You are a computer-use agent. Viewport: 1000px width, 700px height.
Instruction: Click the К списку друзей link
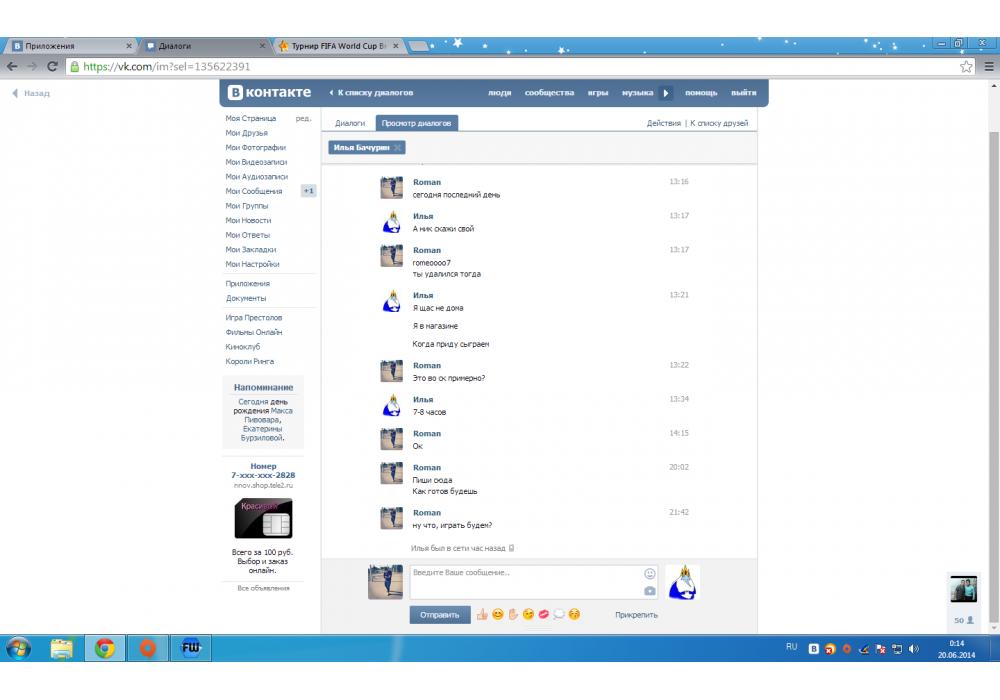tap(719, 123)
